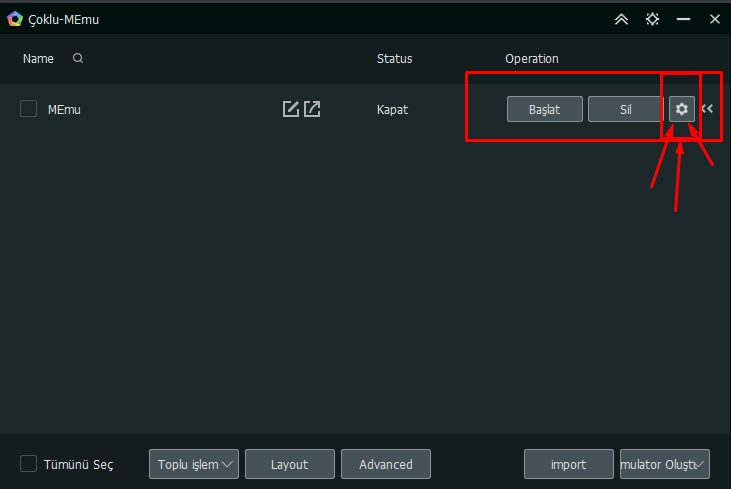Viewport: 731px width, 489px height.
Task: Click the export shortcut icon for MEmu
Action: [x=312, y=109]
